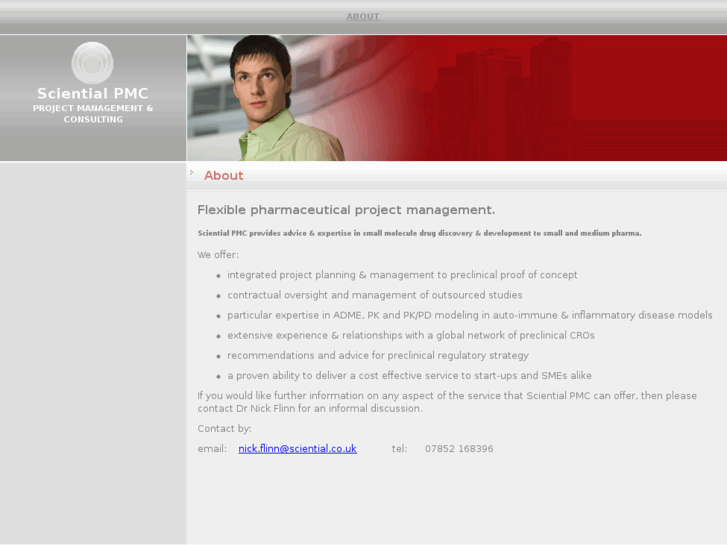Click the 'PROJECT MANAGEMENT & CONSULTING' tagline
The width and height of the screenshot is (727, 545).
[x=93, y=114]
